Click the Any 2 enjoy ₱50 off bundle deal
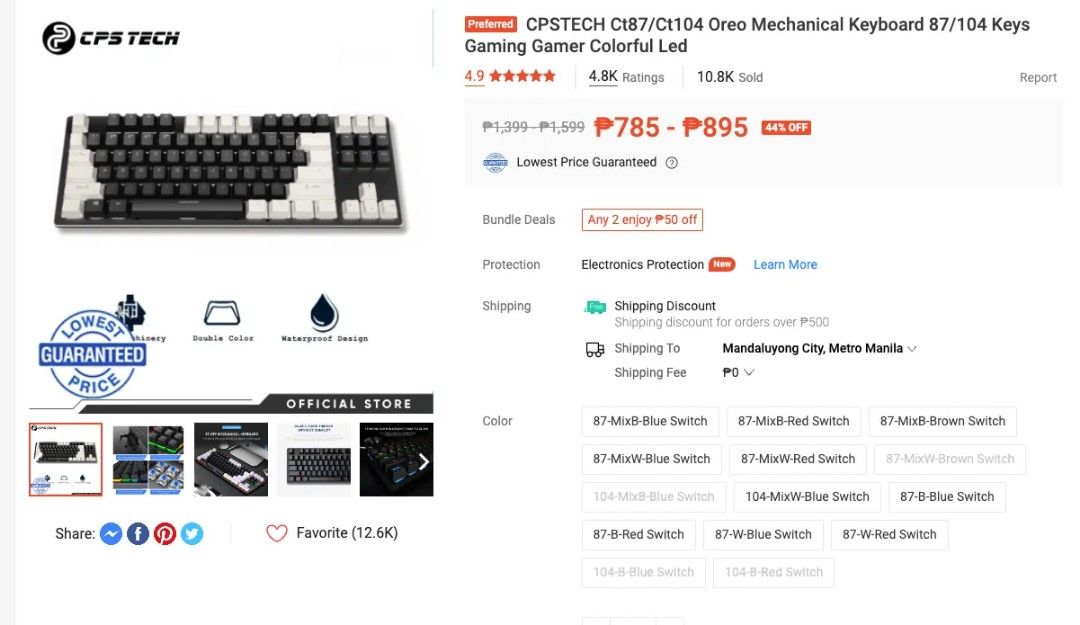 pyautogui.click(x=642, y=219)
